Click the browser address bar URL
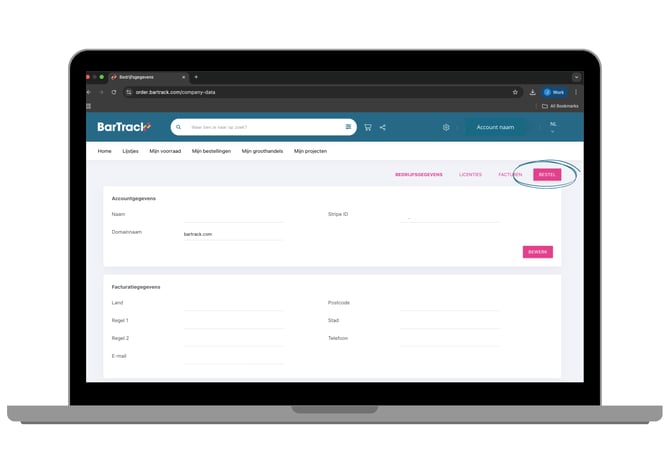 176,92
